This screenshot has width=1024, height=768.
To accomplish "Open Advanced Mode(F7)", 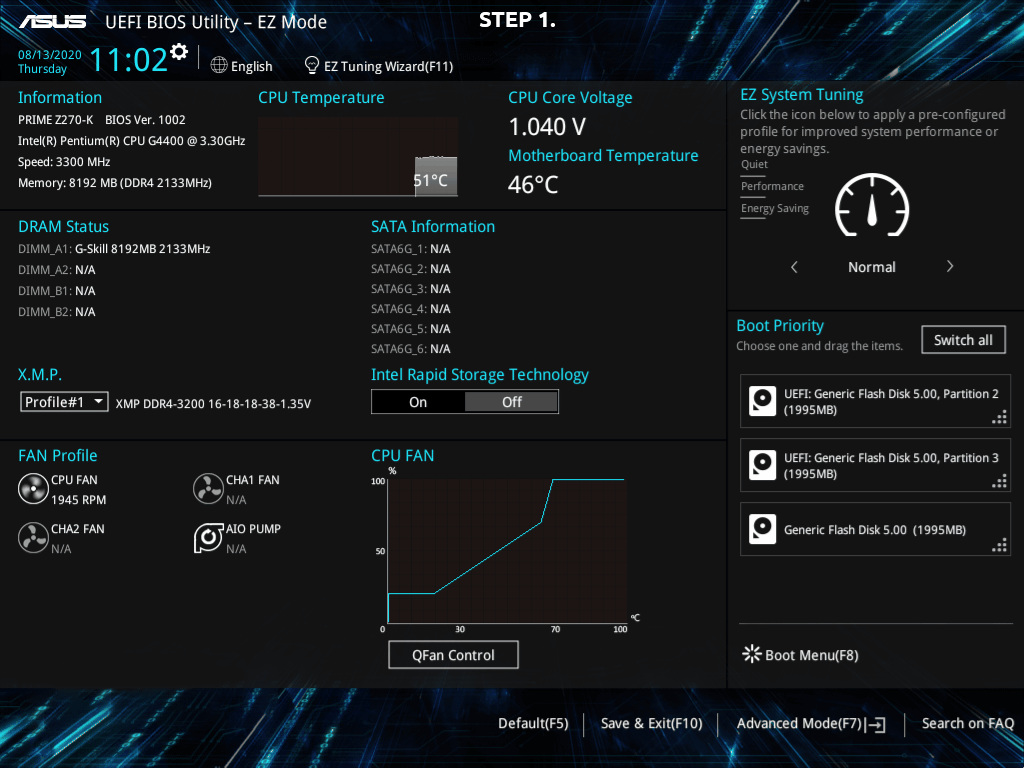I will pos(811,724).
